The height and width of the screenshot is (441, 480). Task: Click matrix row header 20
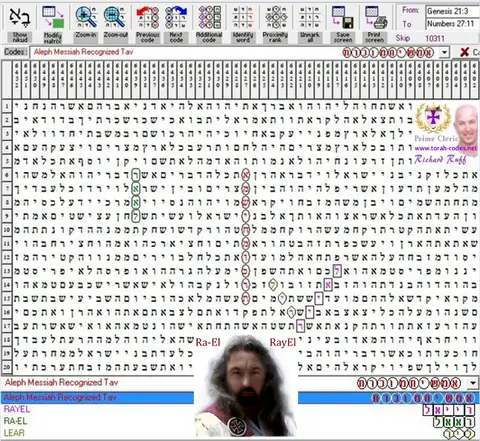click(x=7, y=367)
